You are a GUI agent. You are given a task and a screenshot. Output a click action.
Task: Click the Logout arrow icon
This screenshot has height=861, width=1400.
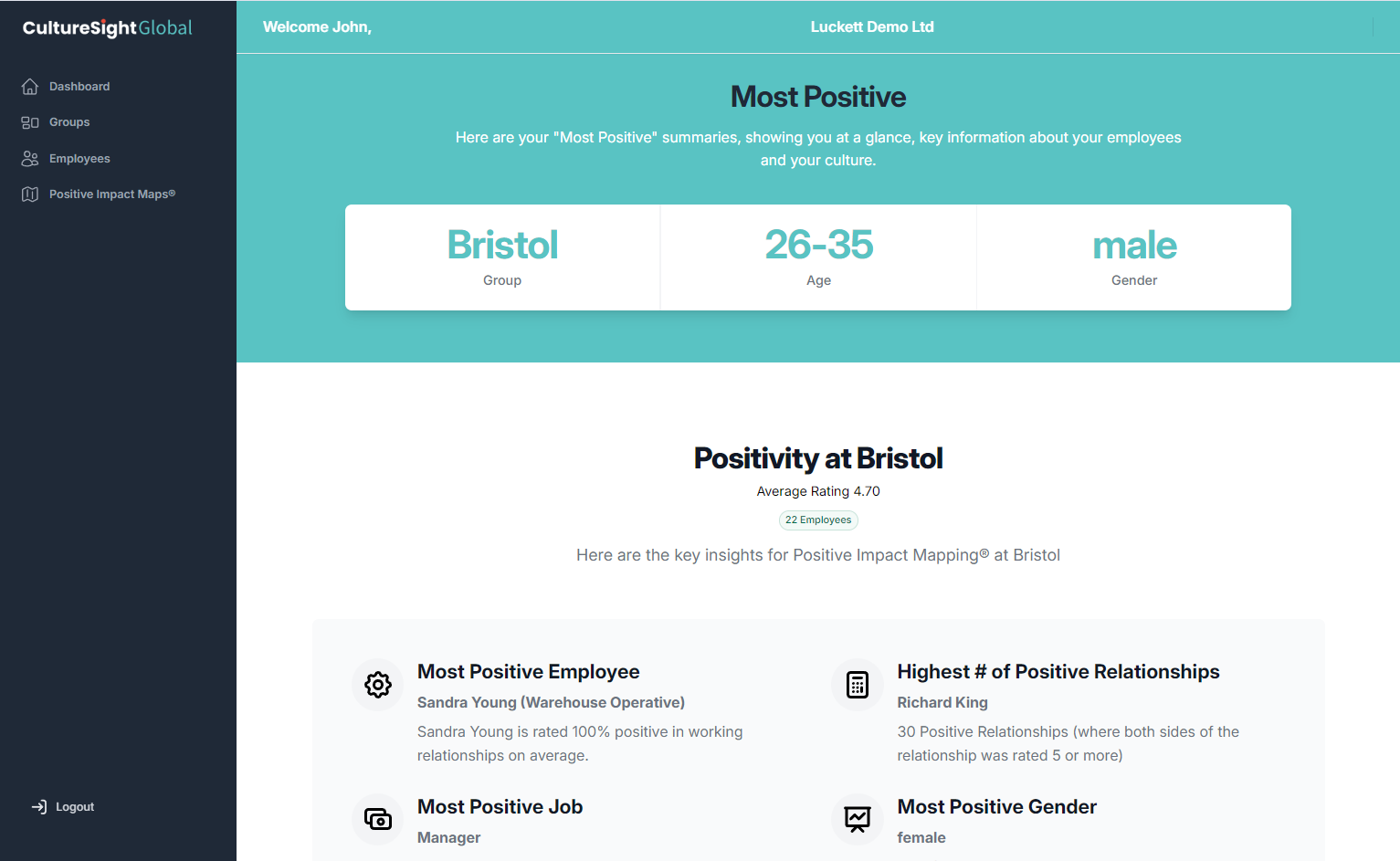[x=39, y=807]
